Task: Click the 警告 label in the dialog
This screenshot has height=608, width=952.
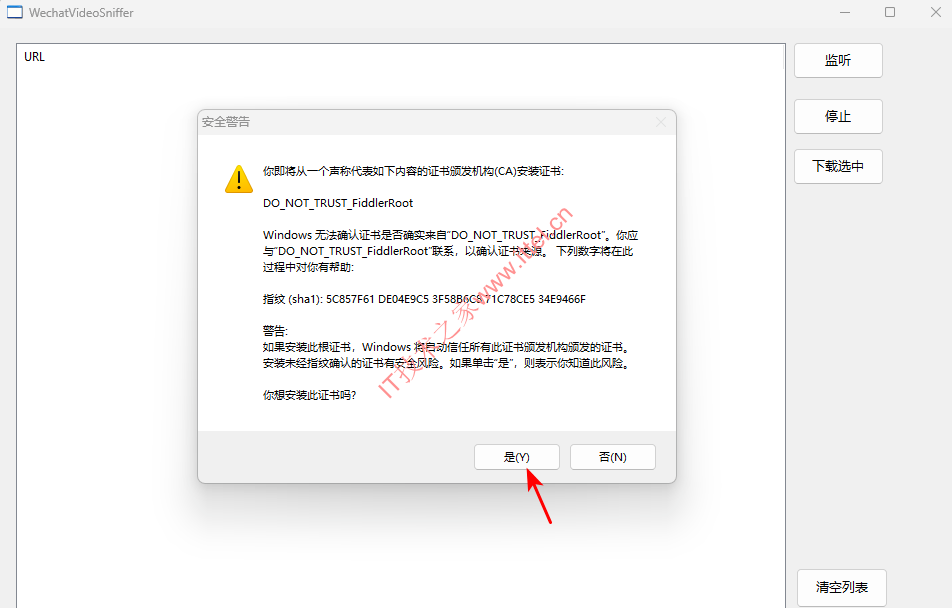Action: (x=275, y=331)
